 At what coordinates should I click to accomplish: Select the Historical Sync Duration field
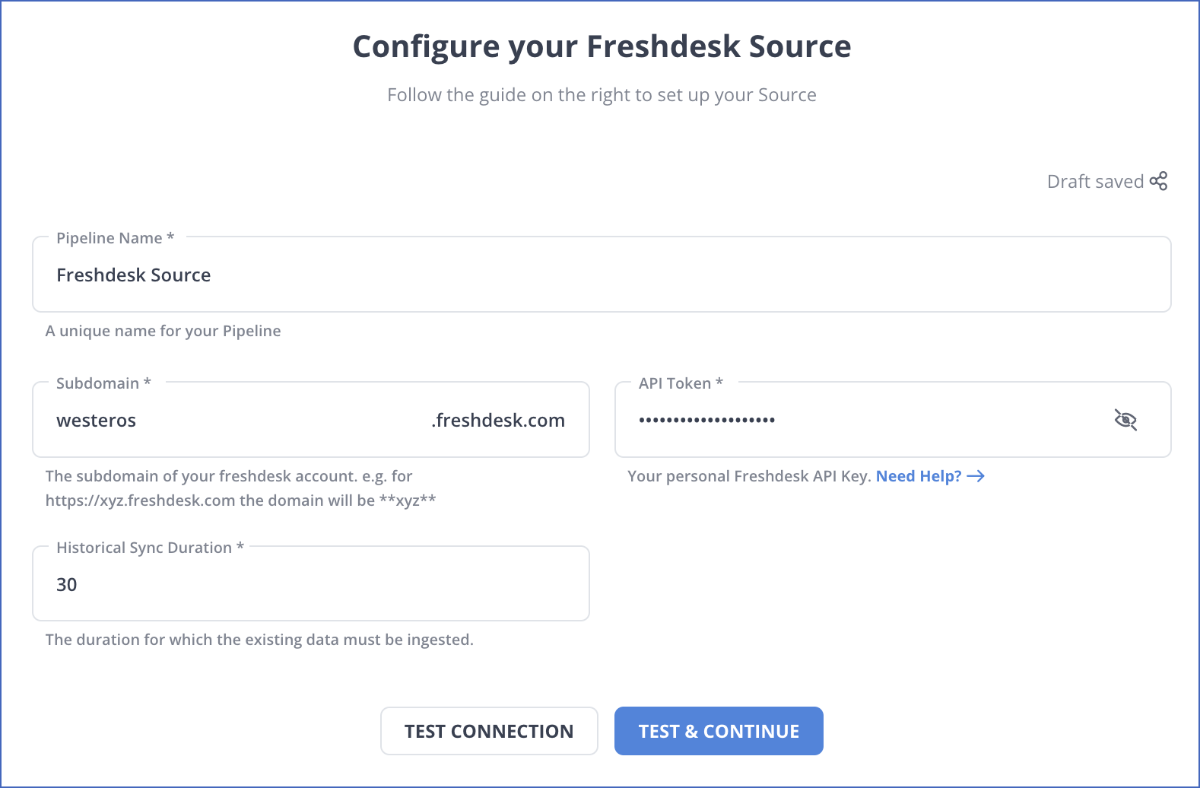pyautogui.click(x=311, y=584)
